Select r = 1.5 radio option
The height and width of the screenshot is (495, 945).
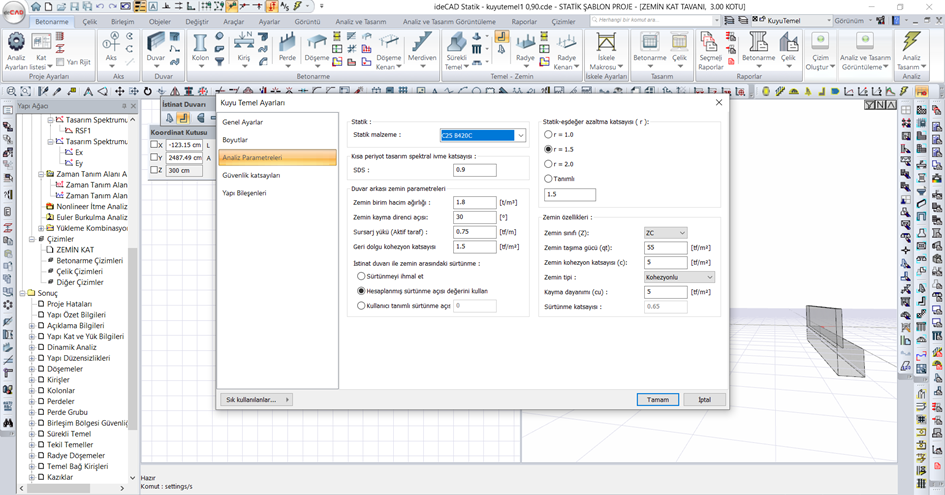click(x=548, y=149)
